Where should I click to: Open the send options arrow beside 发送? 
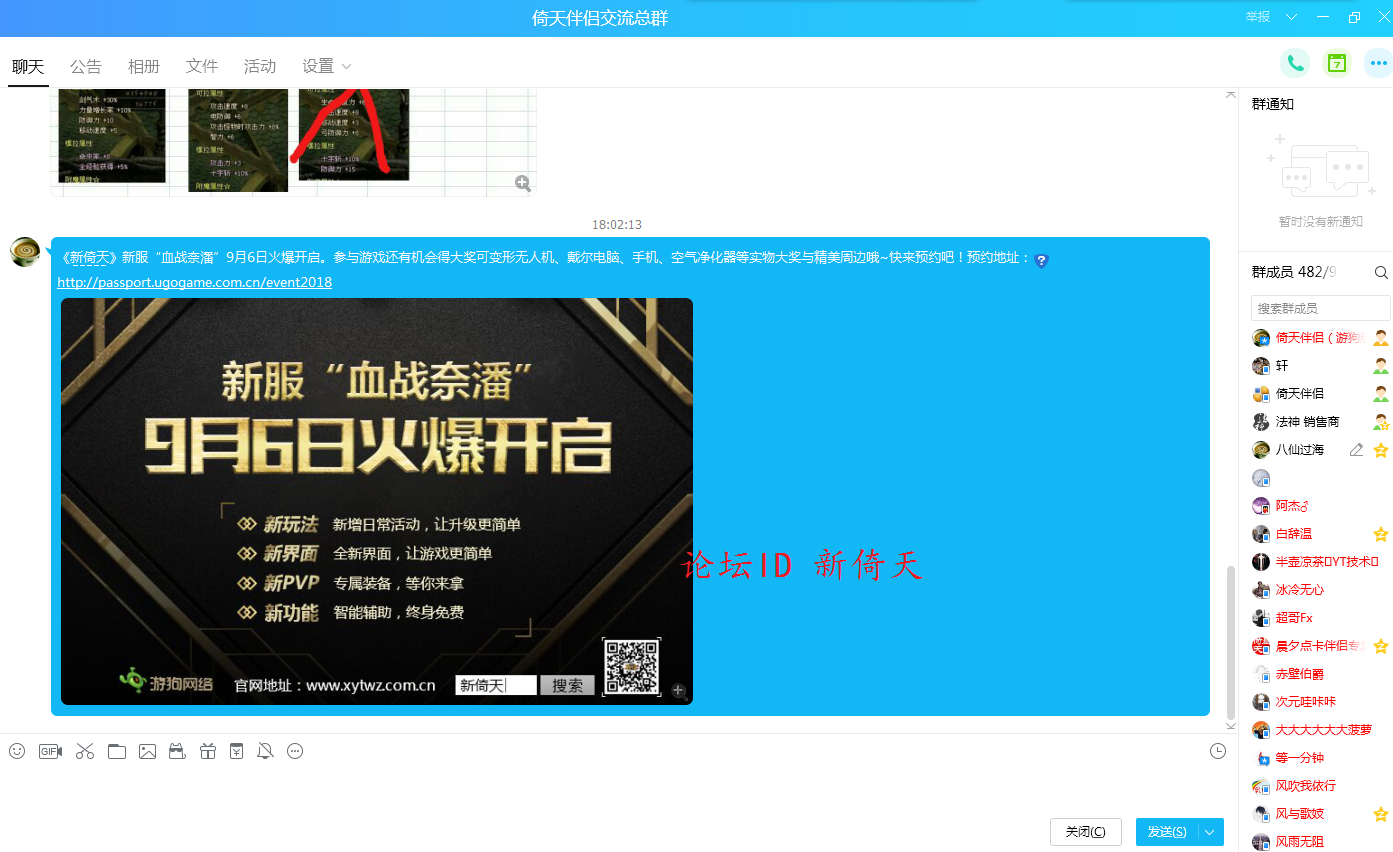pyautogui.click(x=1211, y=832)
